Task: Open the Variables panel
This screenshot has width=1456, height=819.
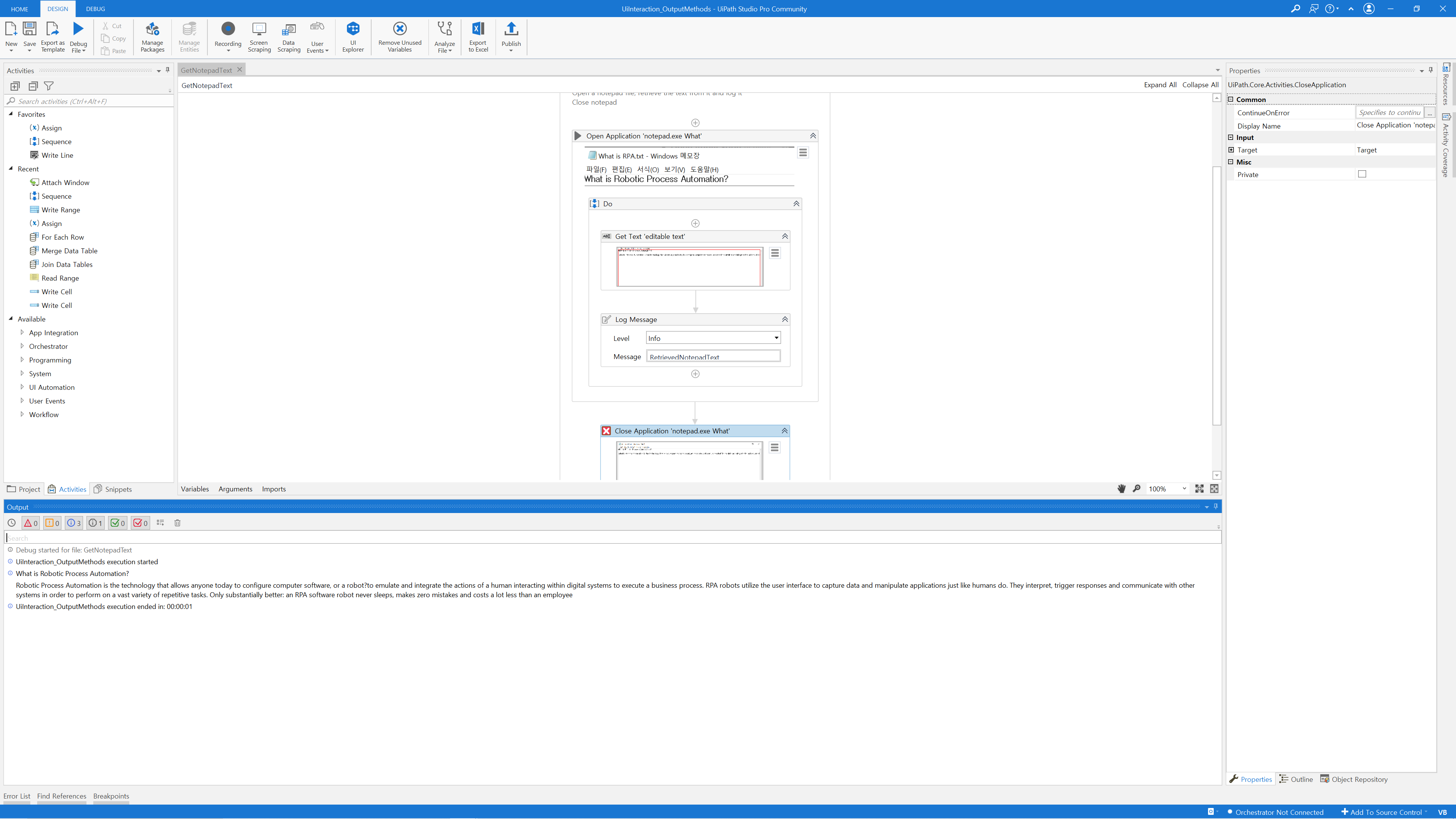Action: [x=195, y=489]
